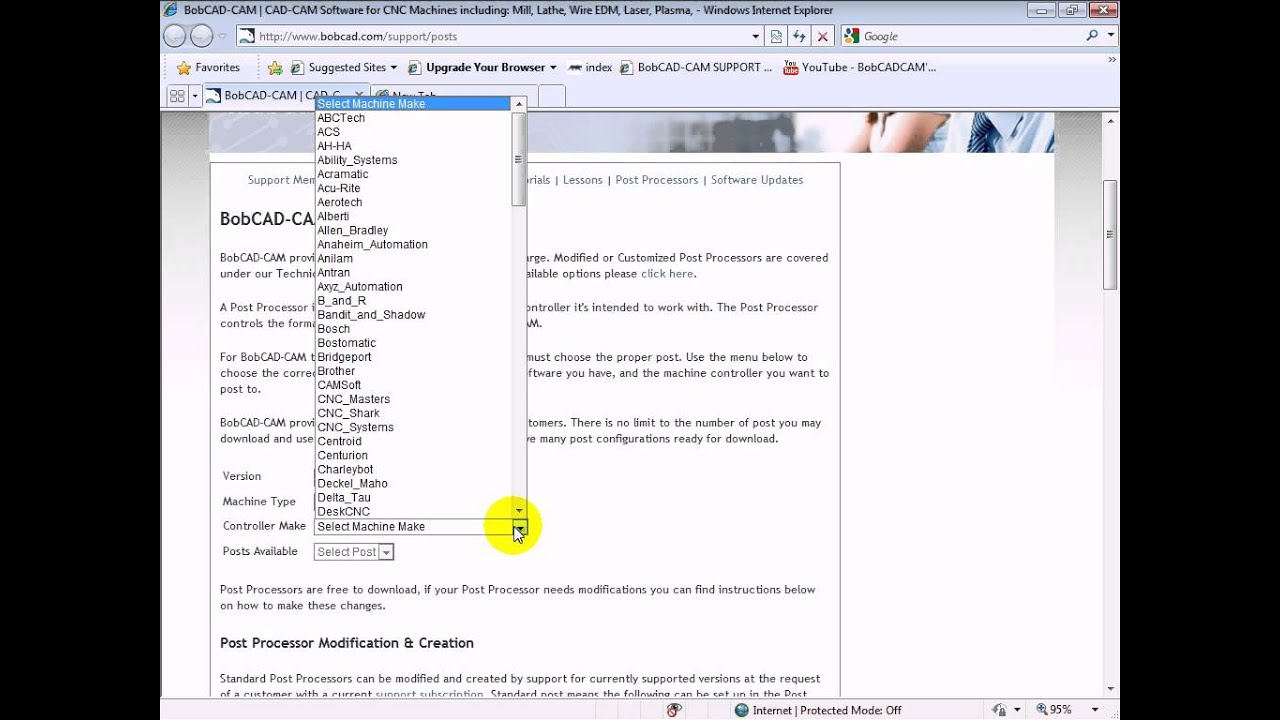Image resolution: width=1280 pixels, height=720 pixels.
Task: Click page scrollbar up arrow
Action: click(x=1110, y=120)
